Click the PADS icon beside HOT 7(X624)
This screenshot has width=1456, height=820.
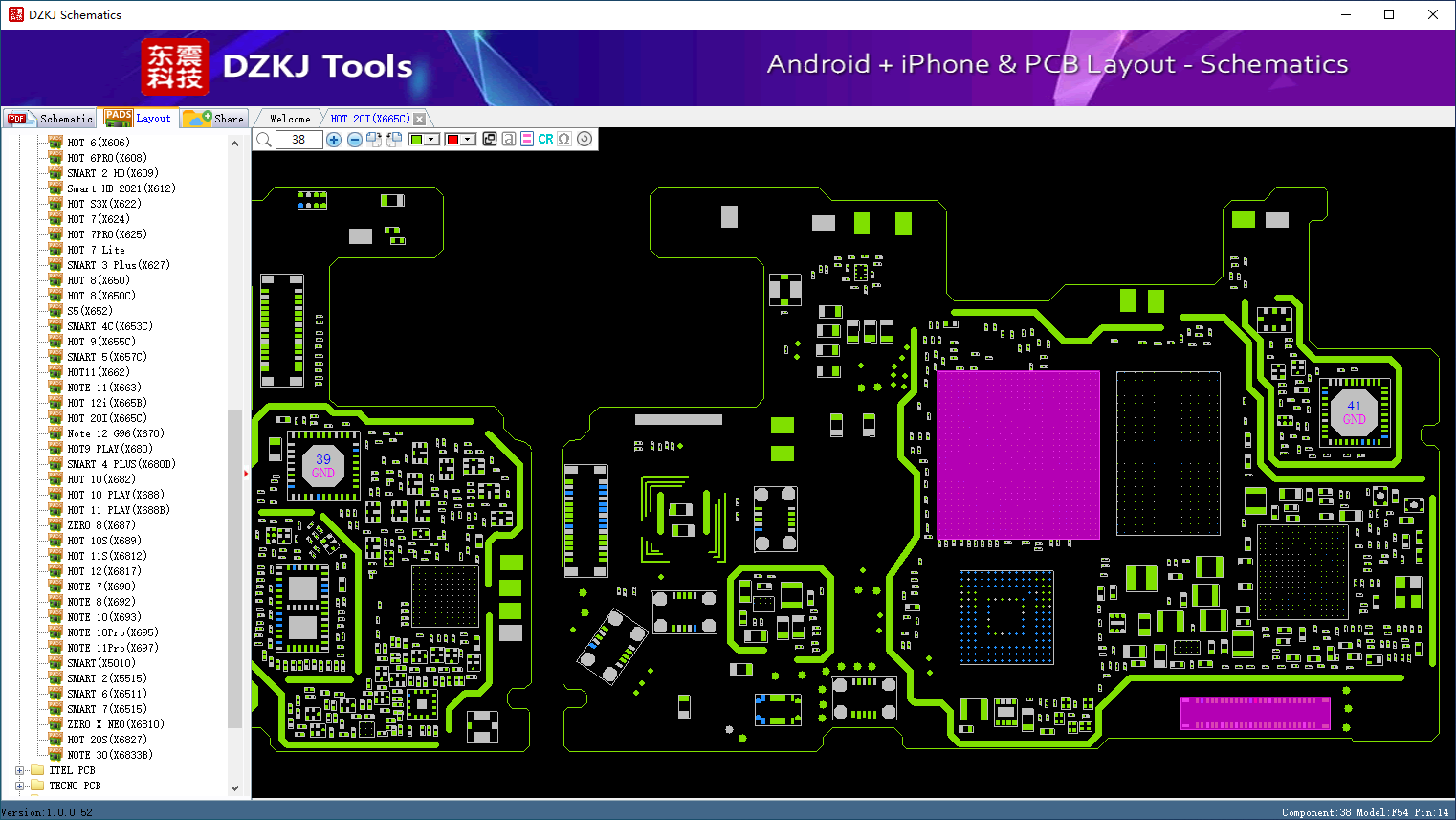tap(55, 219)
